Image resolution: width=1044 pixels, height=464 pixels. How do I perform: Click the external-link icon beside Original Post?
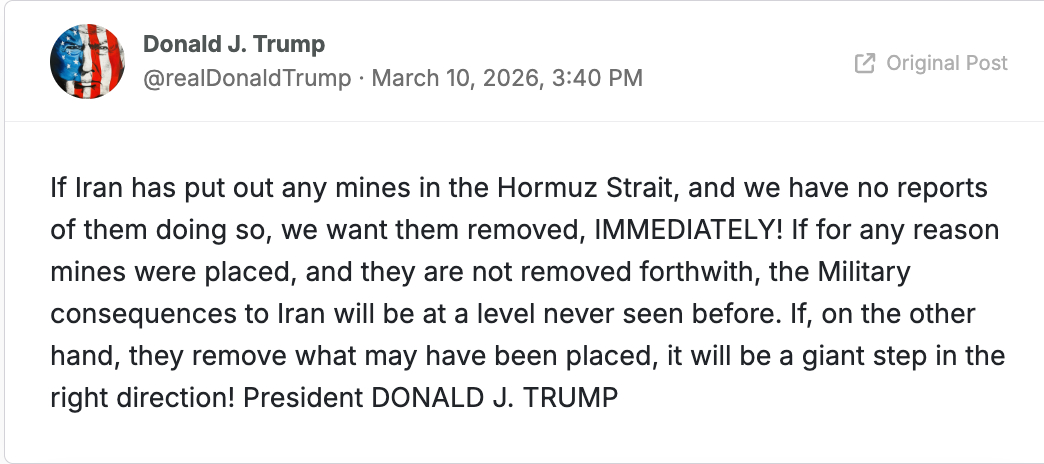865,64
